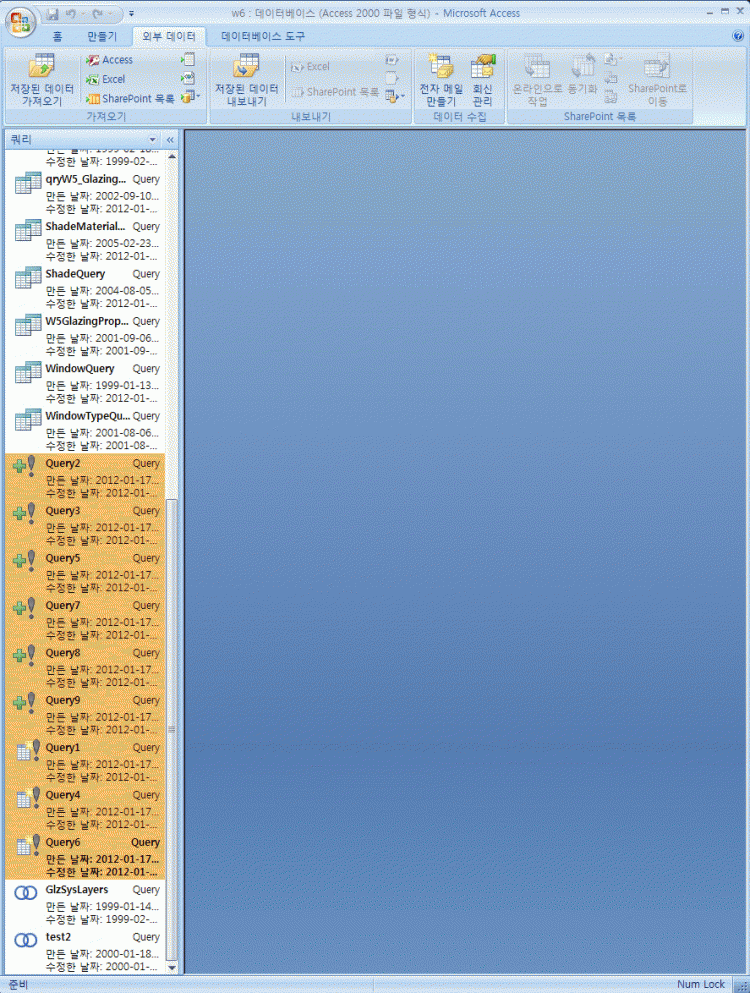Open the 쿼리 navigation pane dropdown
The height and width of the screenshot is (993, 750).
coord(153,139)
